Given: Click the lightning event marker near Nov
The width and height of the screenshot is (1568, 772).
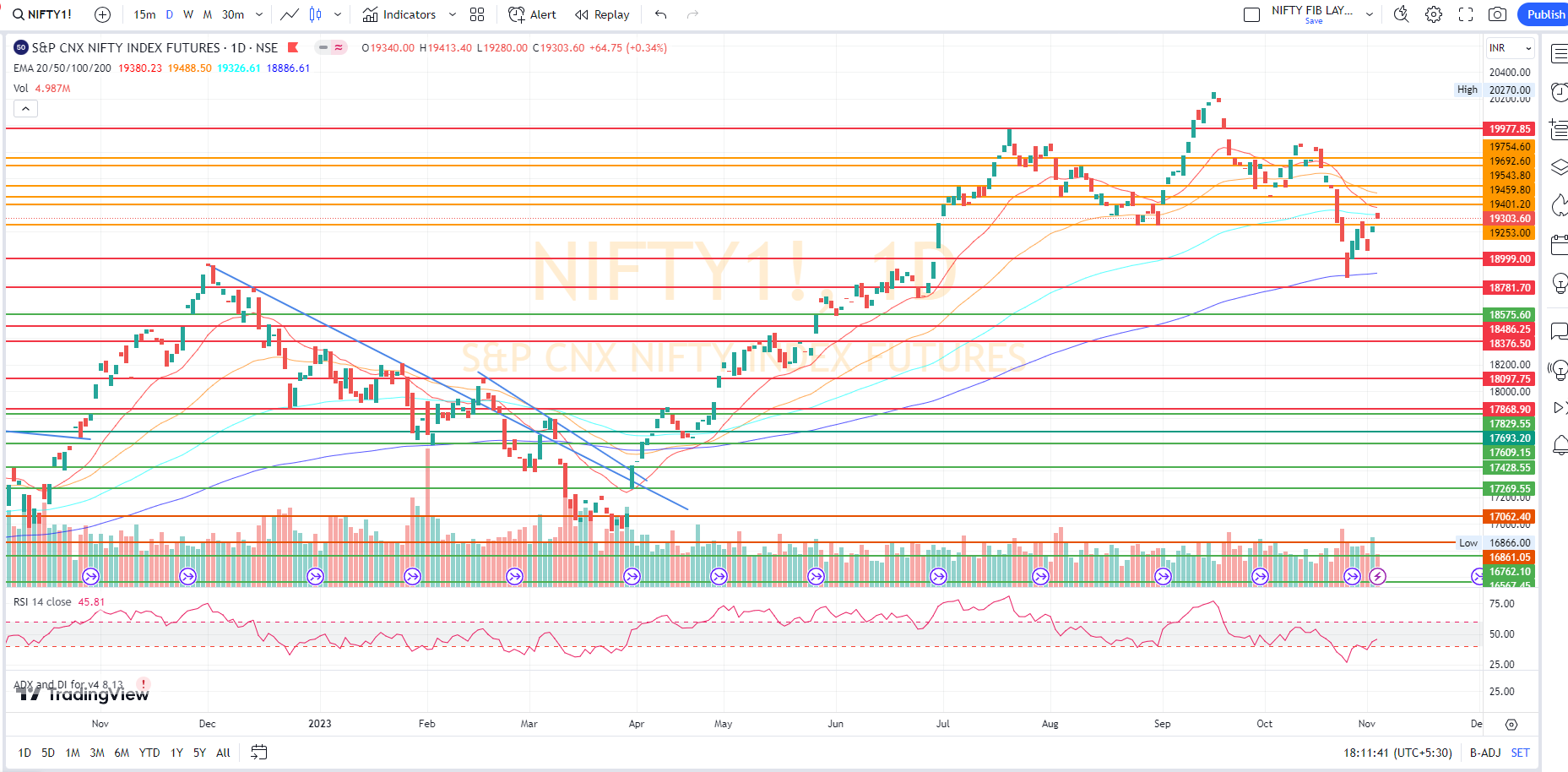Looking at the screenshot, I should tap(1377, 576).
